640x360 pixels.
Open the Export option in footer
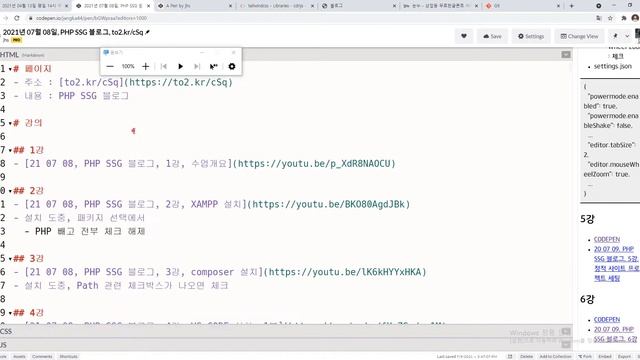coord(624,357)
